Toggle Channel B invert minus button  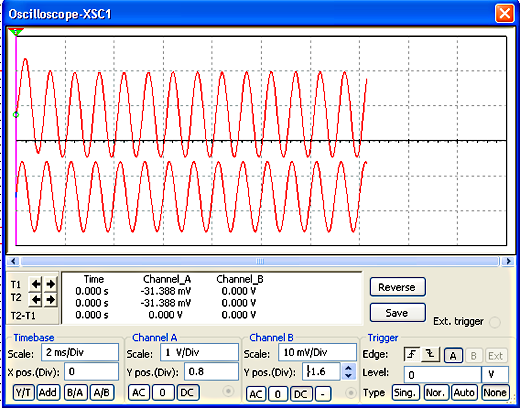pyautogui.click(x=322, y=394)
